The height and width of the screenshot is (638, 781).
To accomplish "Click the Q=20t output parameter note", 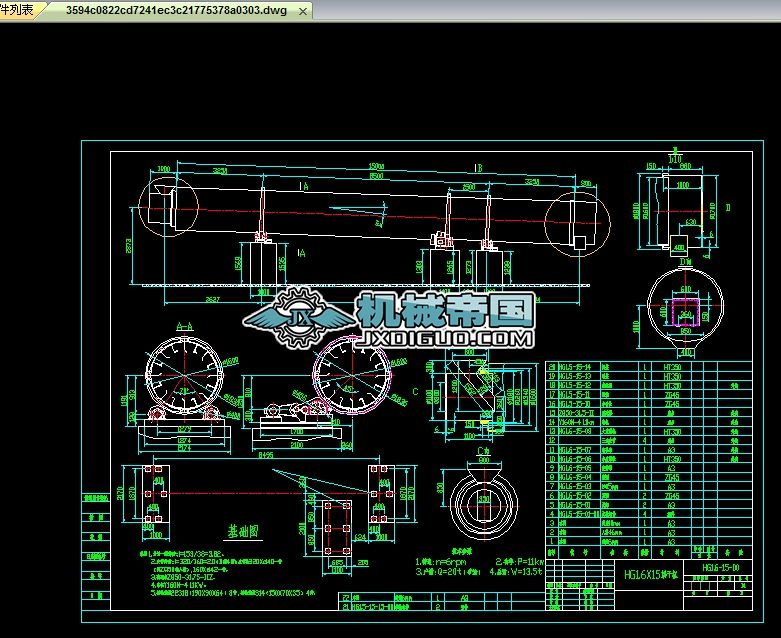I will (x=447, y=572).
